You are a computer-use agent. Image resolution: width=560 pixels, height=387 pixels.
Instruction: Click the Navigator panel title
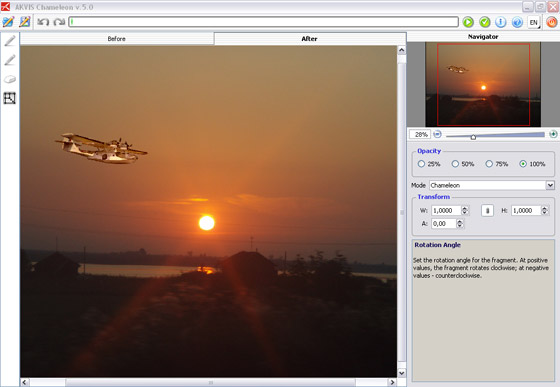[x=483, y=37]
